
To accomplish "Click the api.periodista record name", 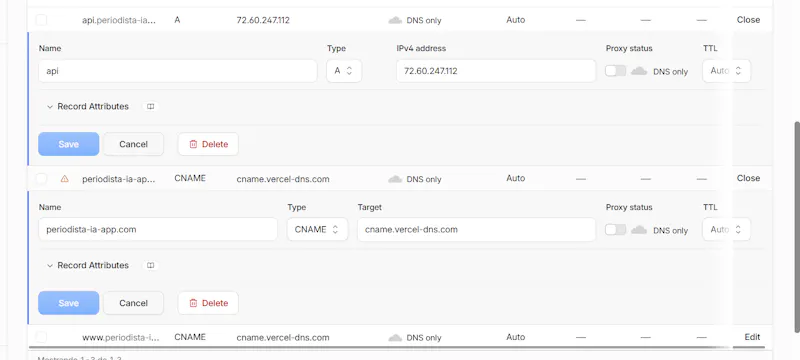I will point(119,20).
